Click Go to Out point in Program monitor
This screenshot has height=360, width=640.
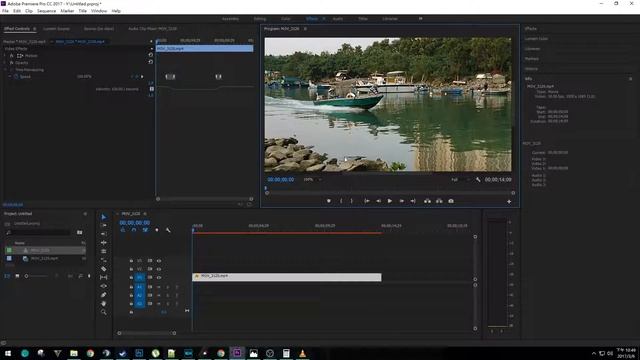coord(413,201)
